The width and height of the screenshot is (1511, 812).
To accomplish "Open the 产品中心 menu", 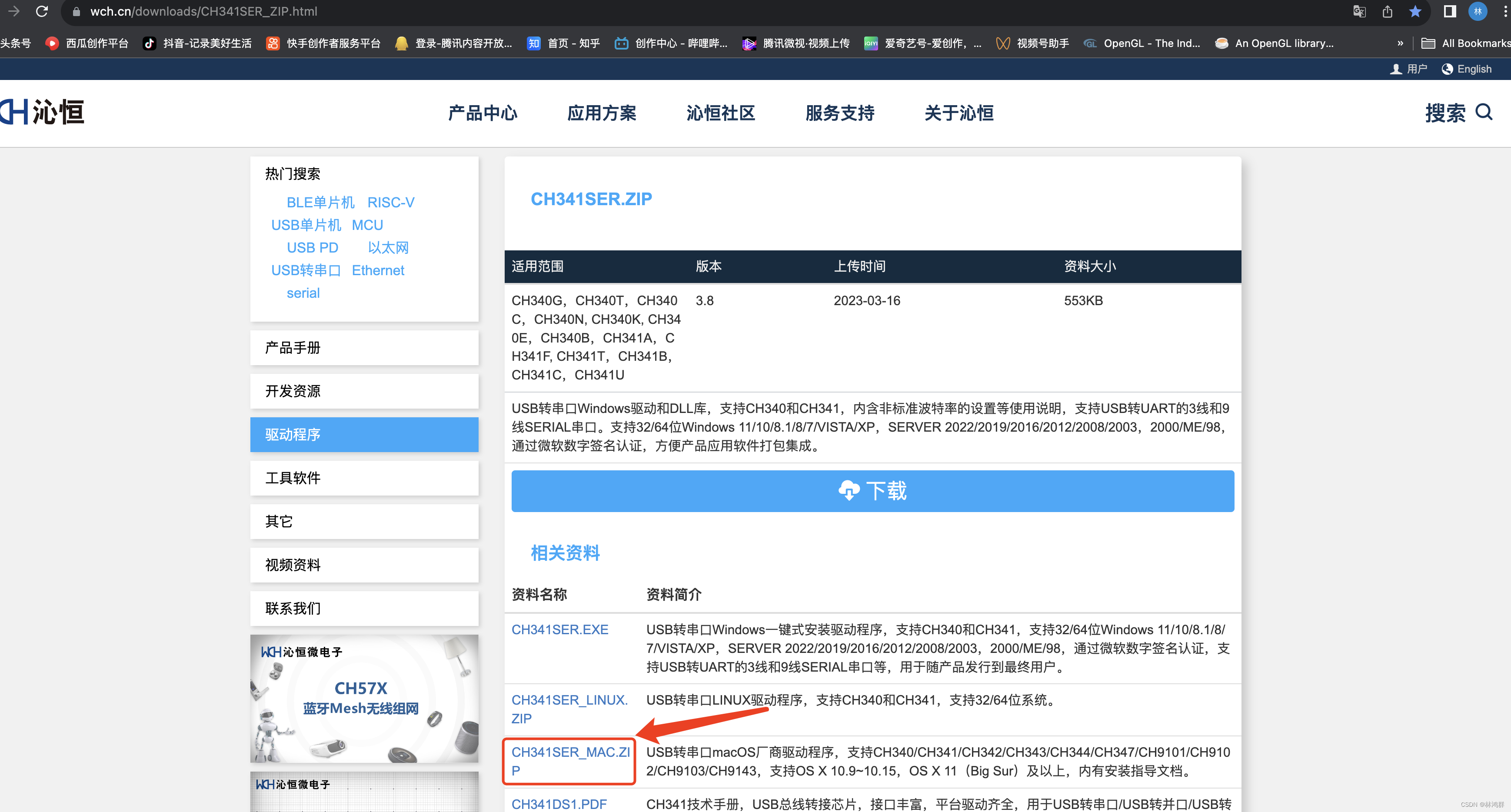I will click(x=482, y=113).
